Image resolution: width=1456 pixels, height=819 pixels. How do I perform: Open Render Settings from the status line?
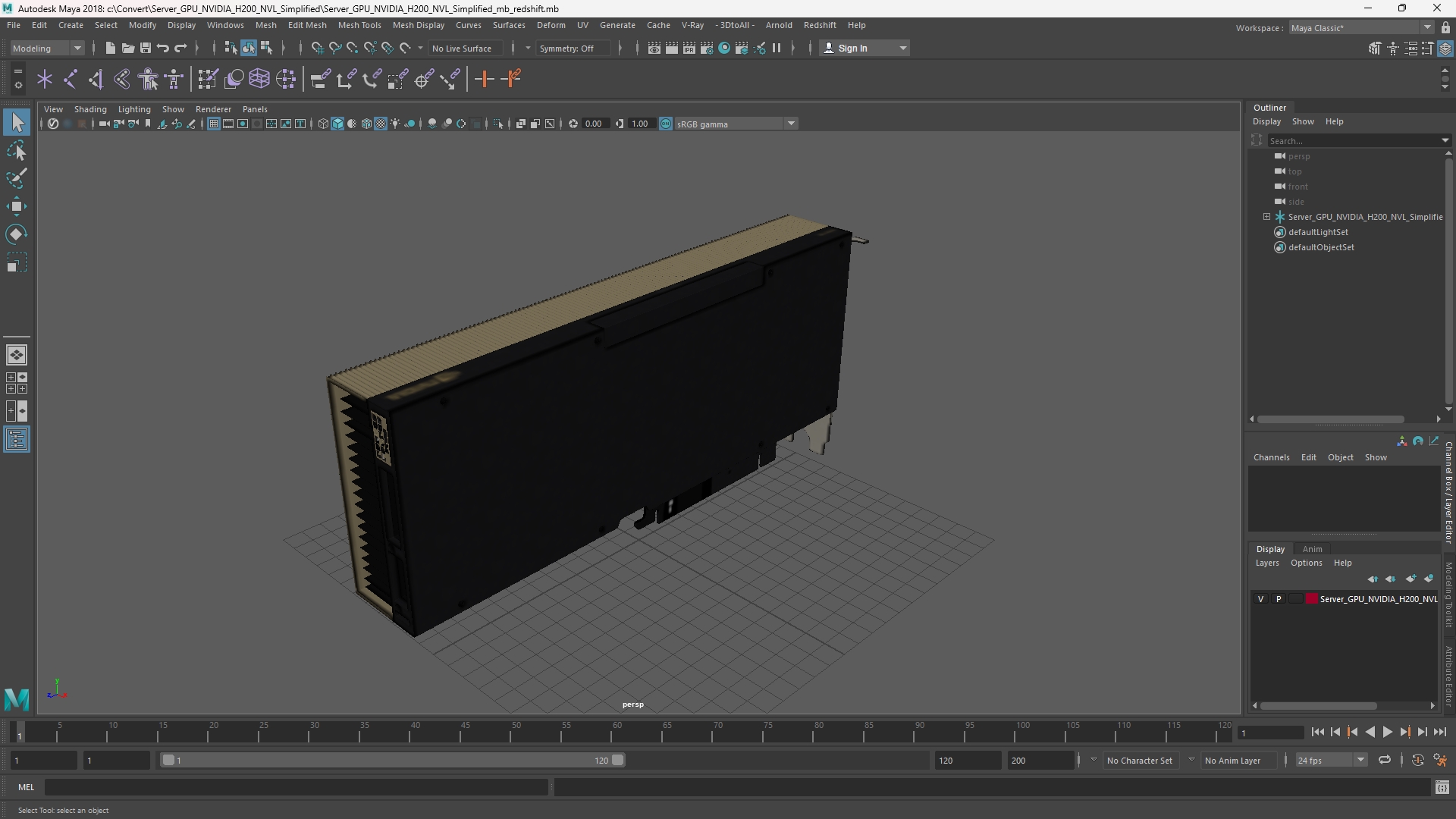pyautogui.click(x=707, y=48)
